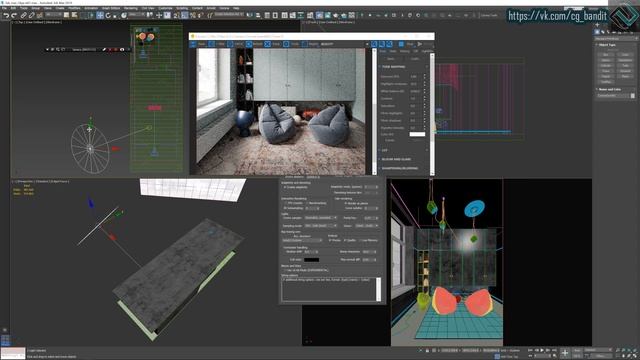Click the viewport layout tab icon bottom-left
Screen dimensions: 640x360
tap(5, 340)
